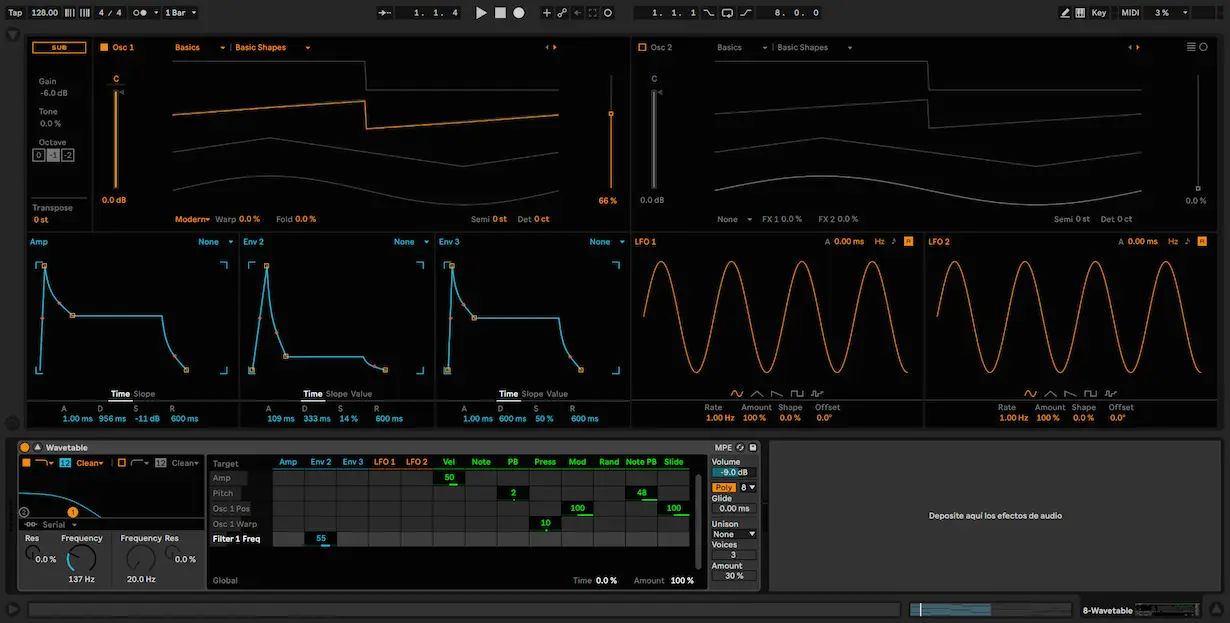This screenshot has height=623, width=1230.
Task: Click LFO 2 synced note rate icon
Action: point(1188,241)
